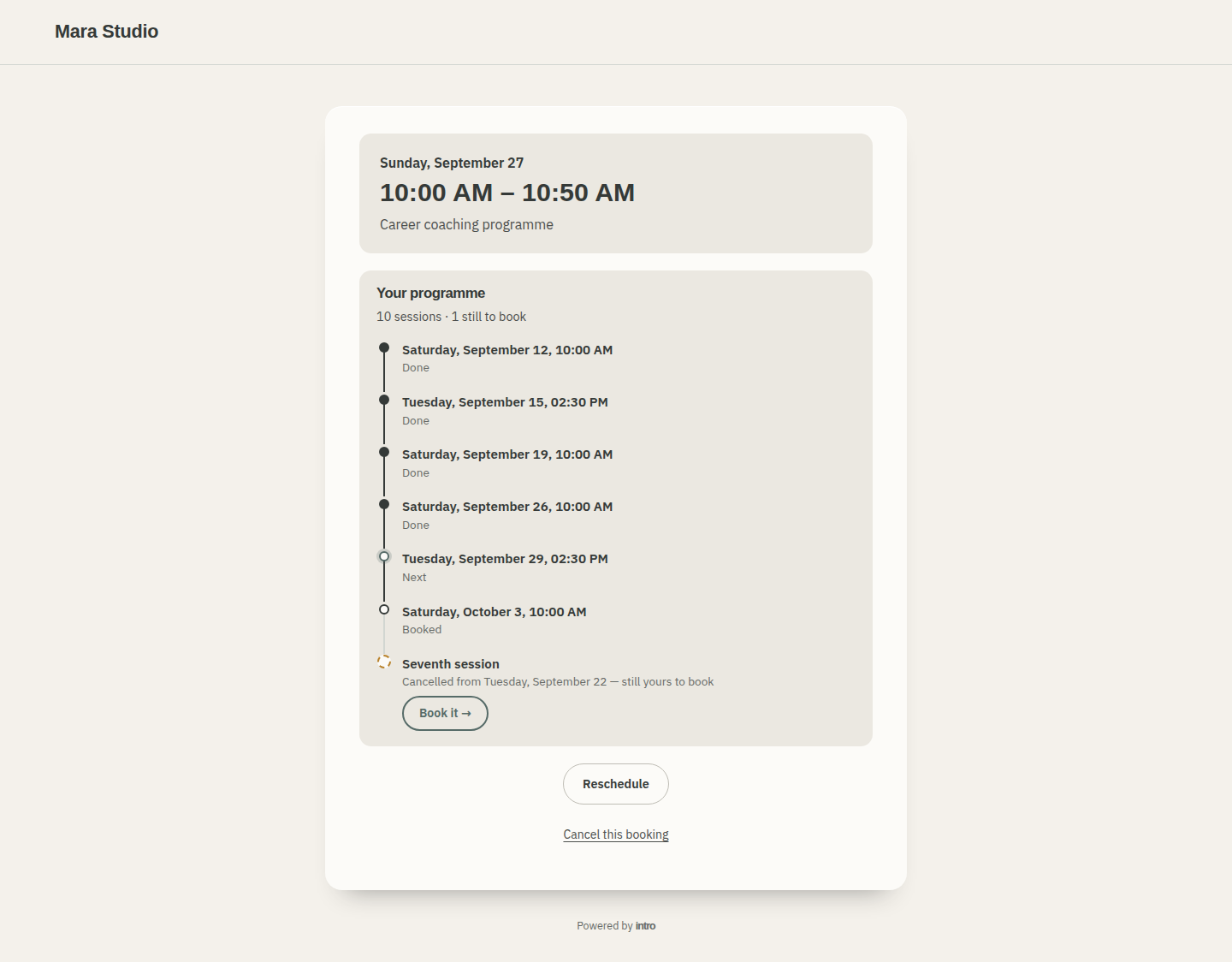The width and height of the screenshot is (1232, 962).
Task: Click the hollow dot for Saturday, October 3
Action: pos(384,609)
